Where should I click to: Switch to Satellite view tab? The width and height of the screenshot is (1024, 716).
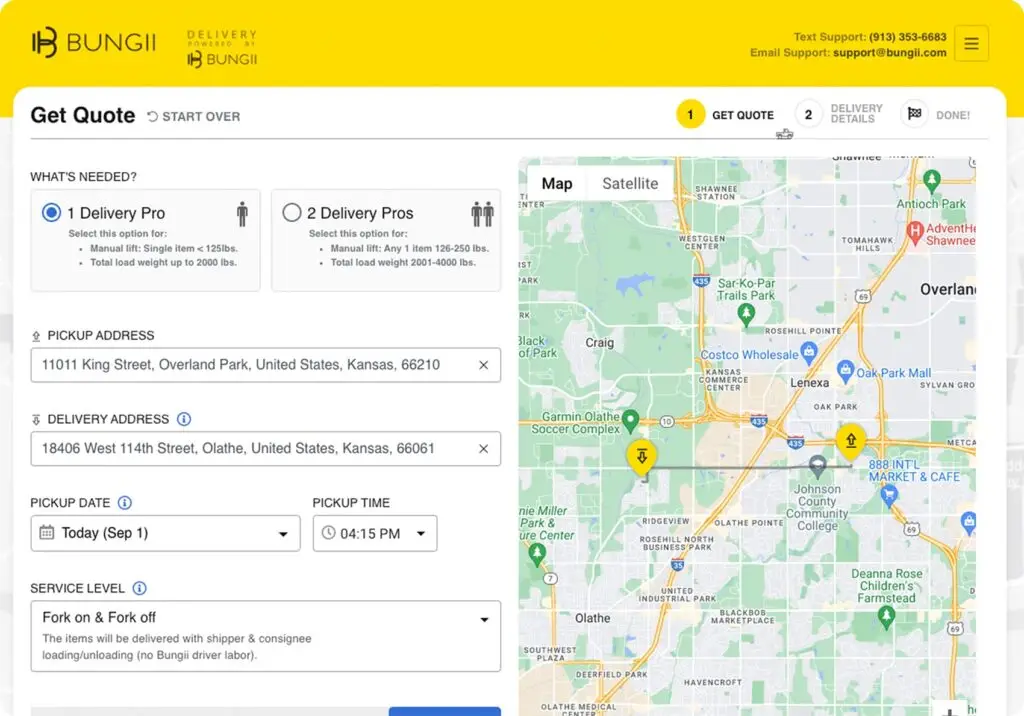point(630,184)
